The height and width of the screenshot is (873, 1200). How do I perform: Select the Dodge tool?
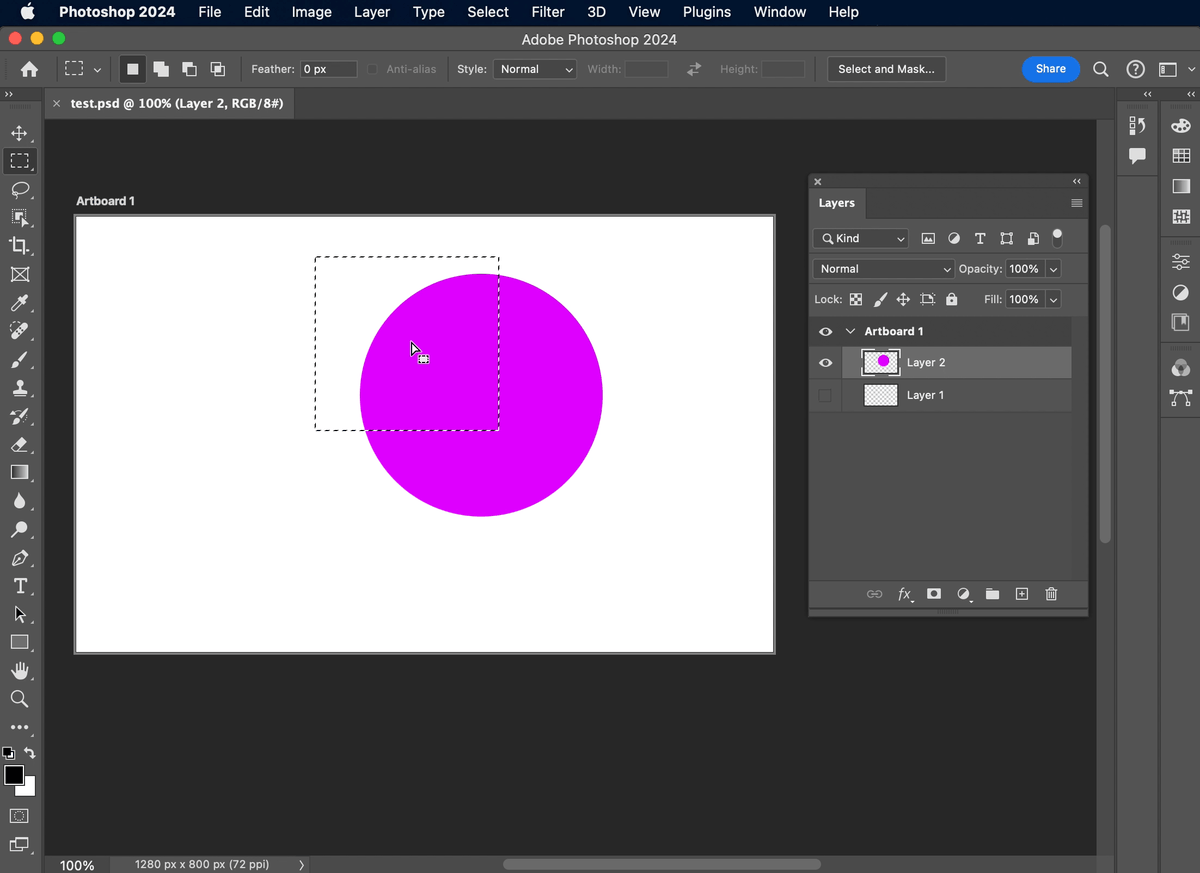coord(20,529)
